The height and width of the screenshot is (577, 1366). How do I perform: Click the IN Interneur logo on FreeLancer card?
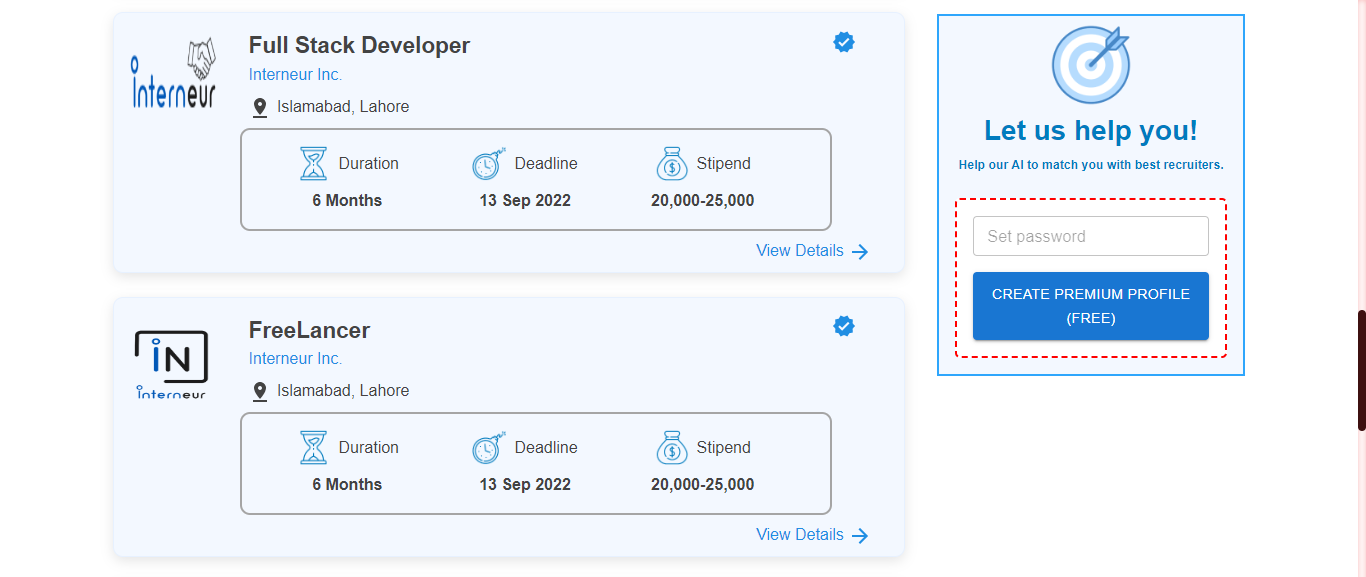pos(171,365)
